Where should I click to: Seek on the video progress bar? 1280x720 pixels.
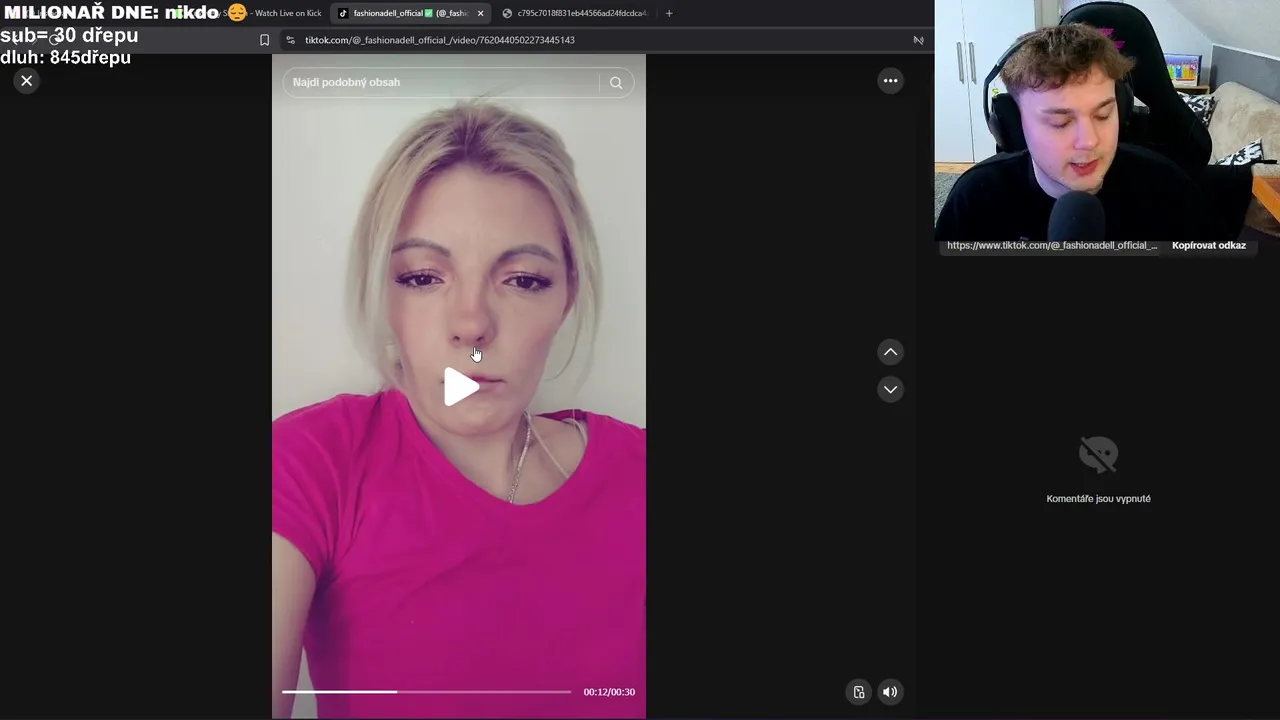tap(426, 692)
